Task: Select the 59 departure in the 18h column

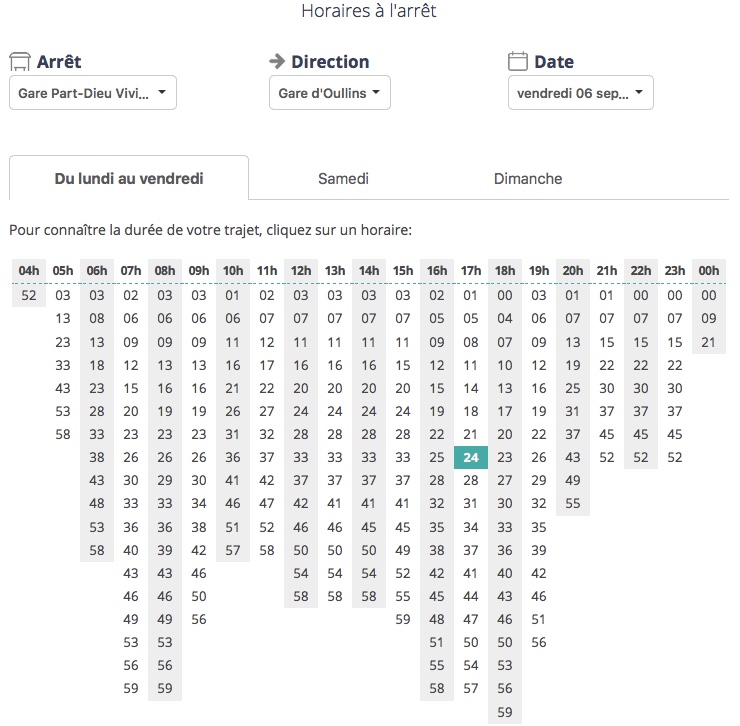Action: click(x=505, y=712)
